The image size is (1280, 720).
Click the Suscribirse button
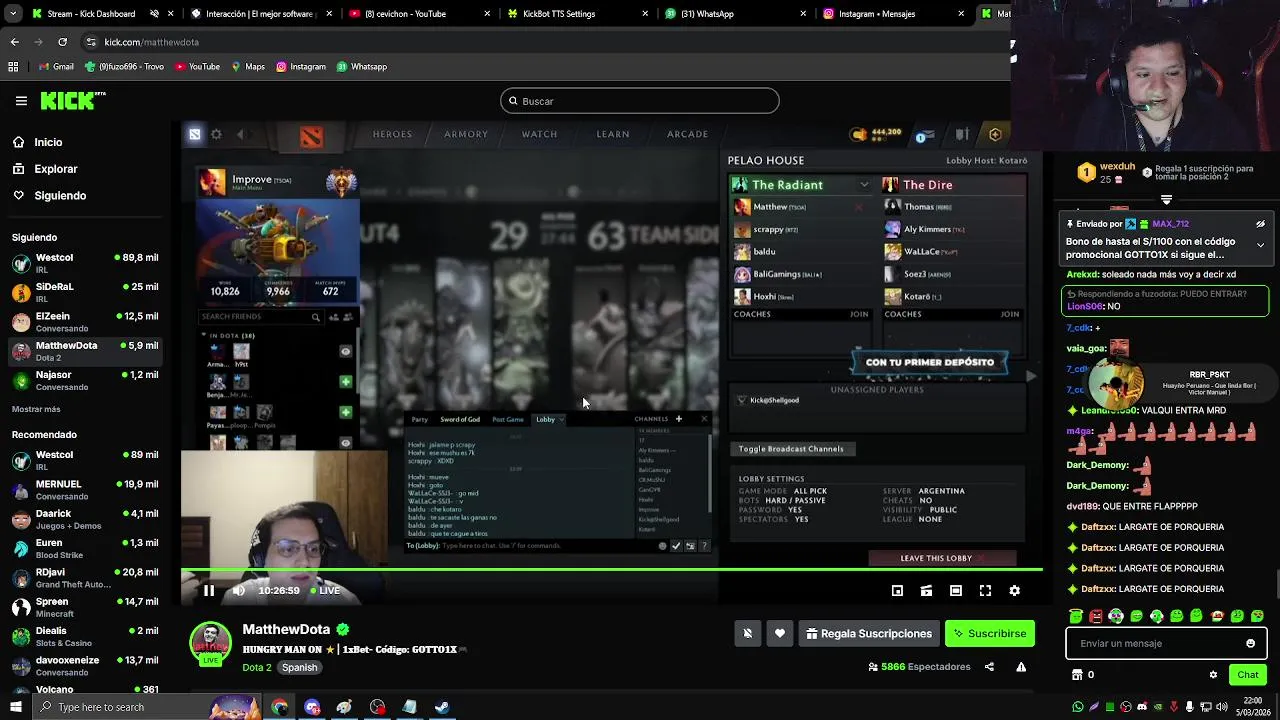coord(990,633)
